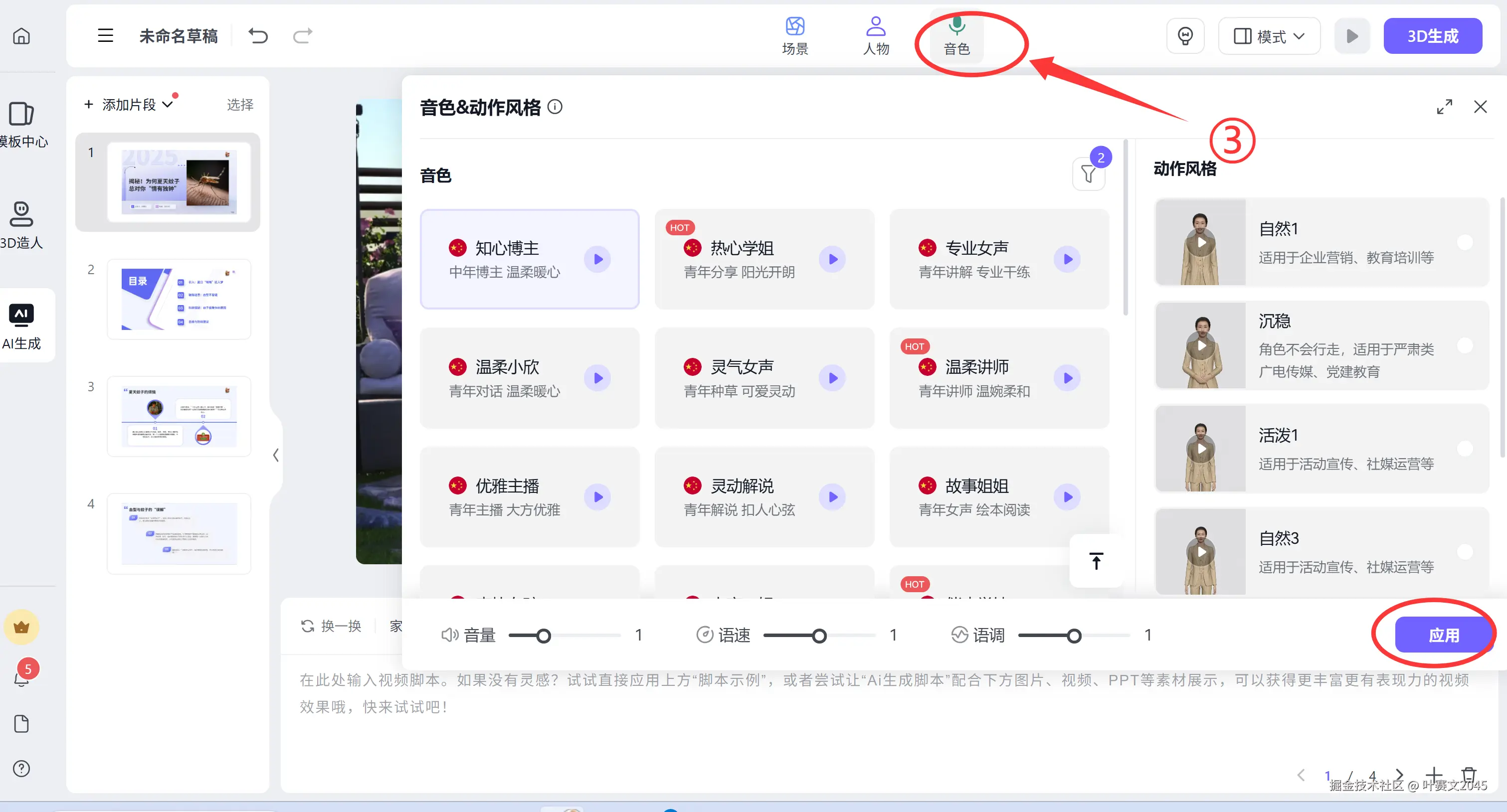Viewport: 1507px width, 812px height.
Task: Switch to the 场景 tab
Action: (794, 35)
